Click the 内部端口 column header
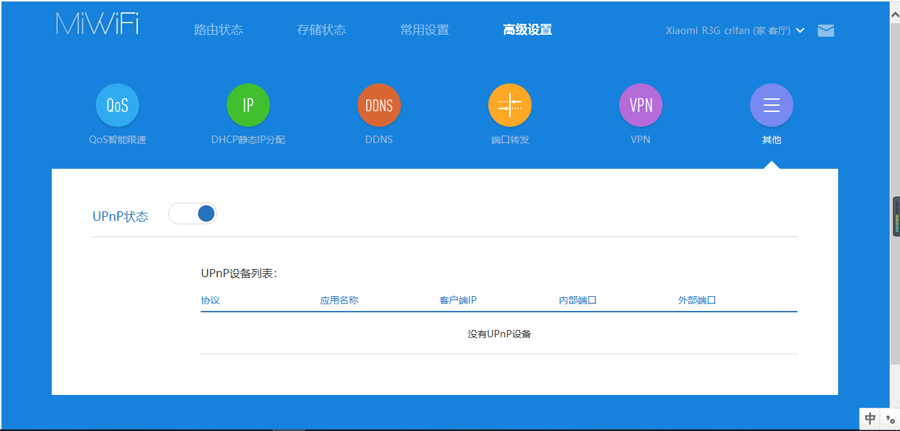The height and width of the screenshot is (431, 900). tap(578, 300)
